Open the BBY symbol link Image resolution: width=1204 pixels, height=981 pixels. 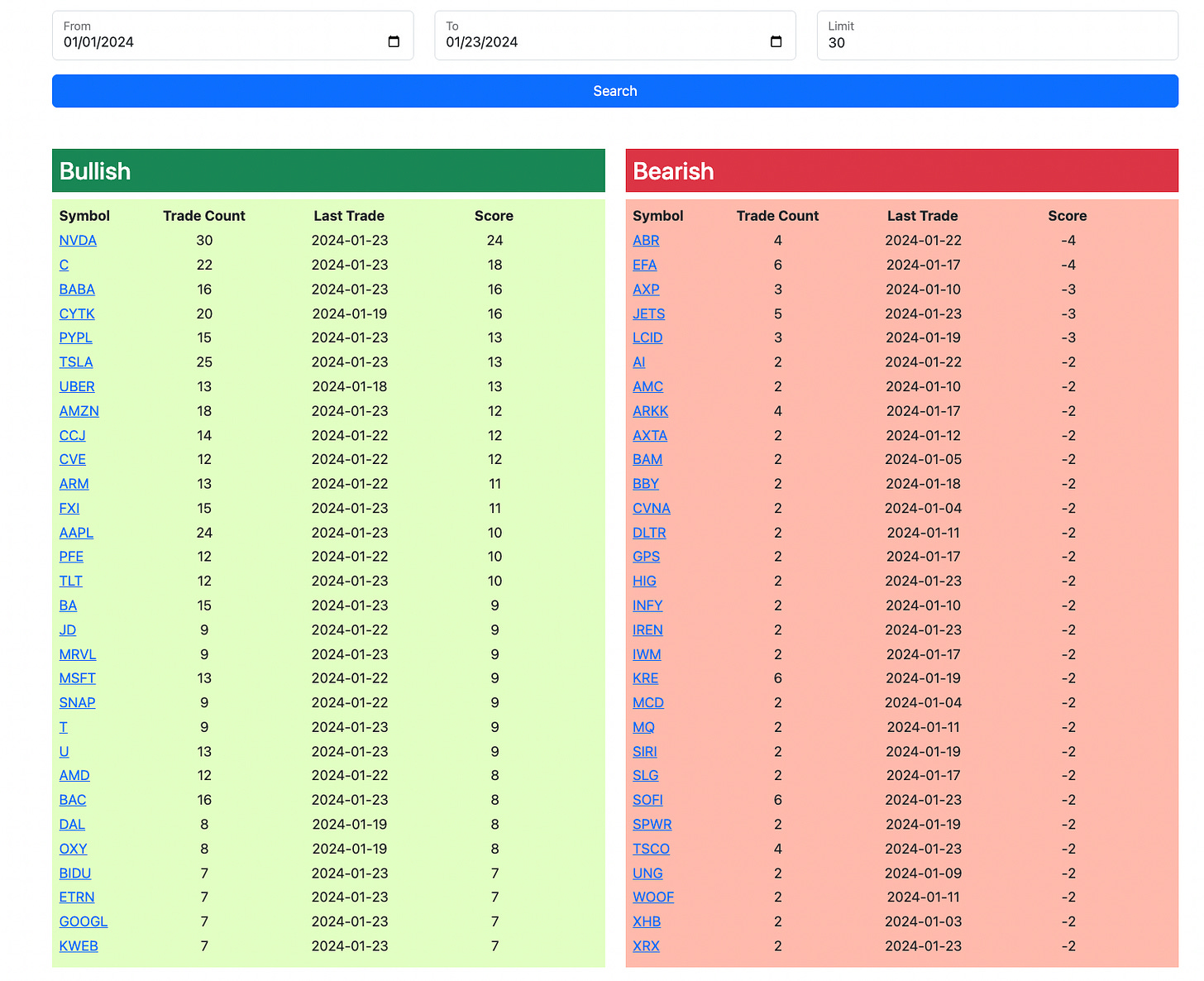coord(646,484)
